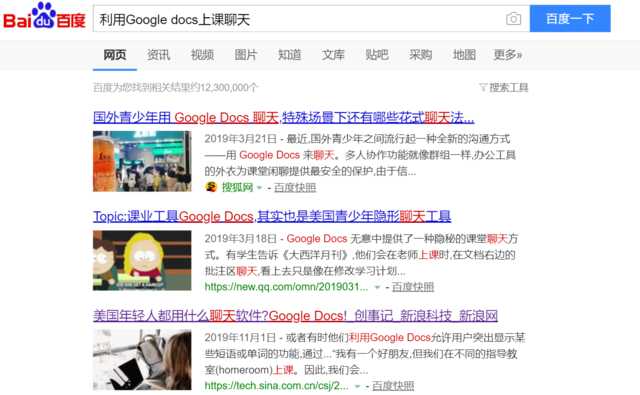This screenshot has height=395, width=640.
Task: Open camera image search icon
Action: [x=513, y=18]
